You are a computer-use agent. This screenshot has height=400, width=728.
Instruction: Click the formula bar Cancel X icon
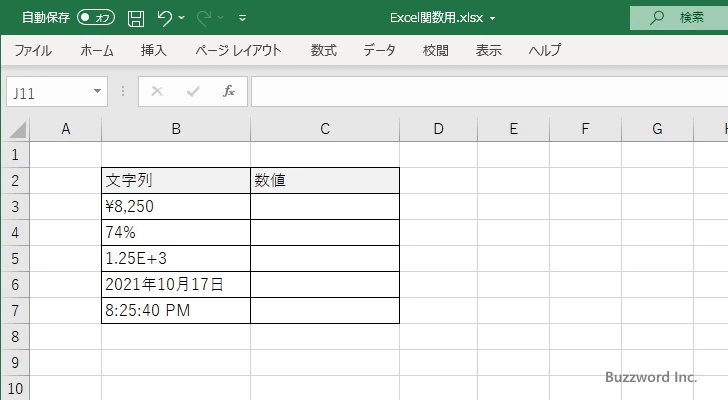click(x=157, y=91)
